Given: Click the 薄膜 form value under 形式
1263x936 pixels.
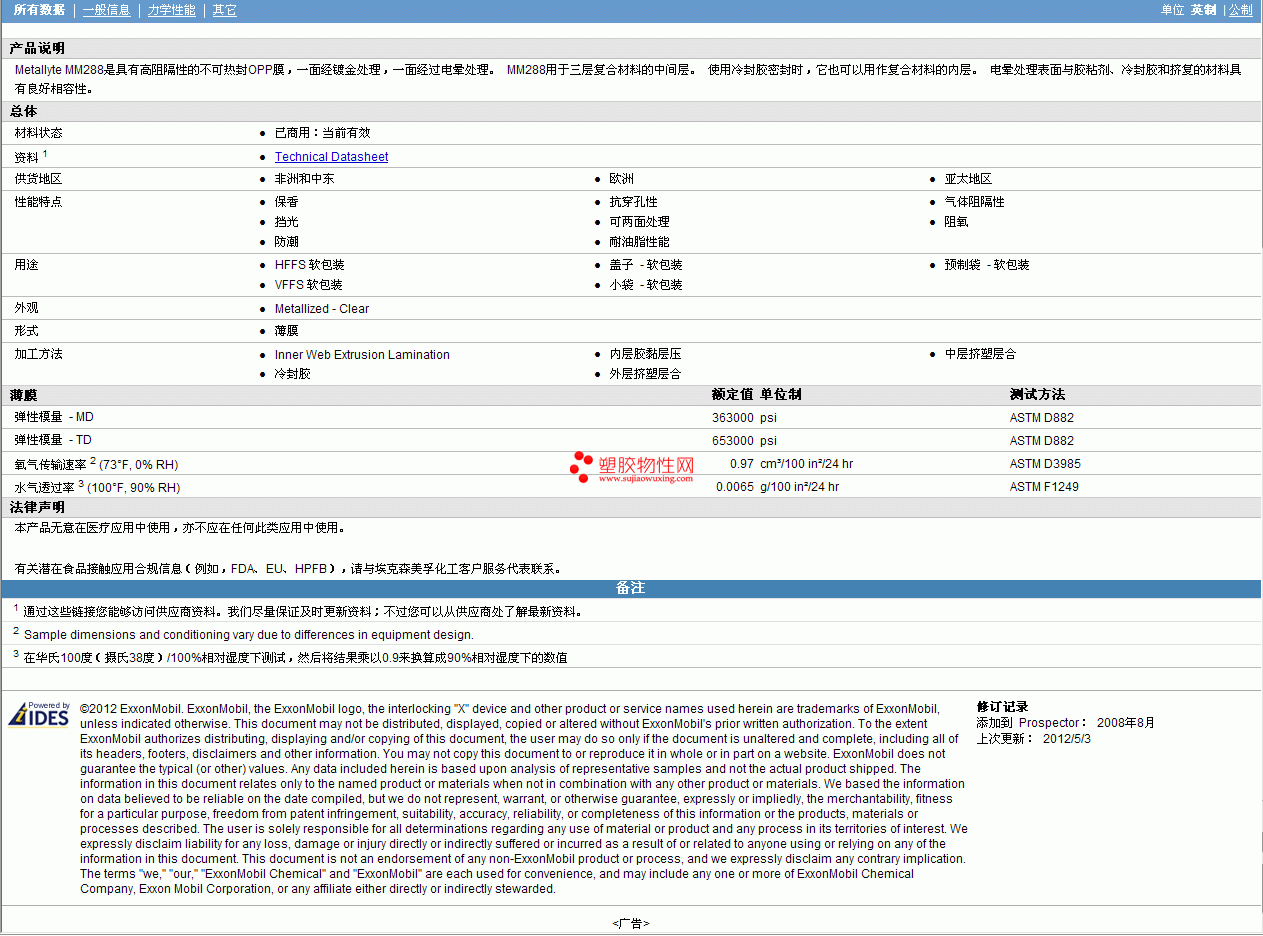Looking at the screenshot, I should pyautogui.click(x=287, y=331).
